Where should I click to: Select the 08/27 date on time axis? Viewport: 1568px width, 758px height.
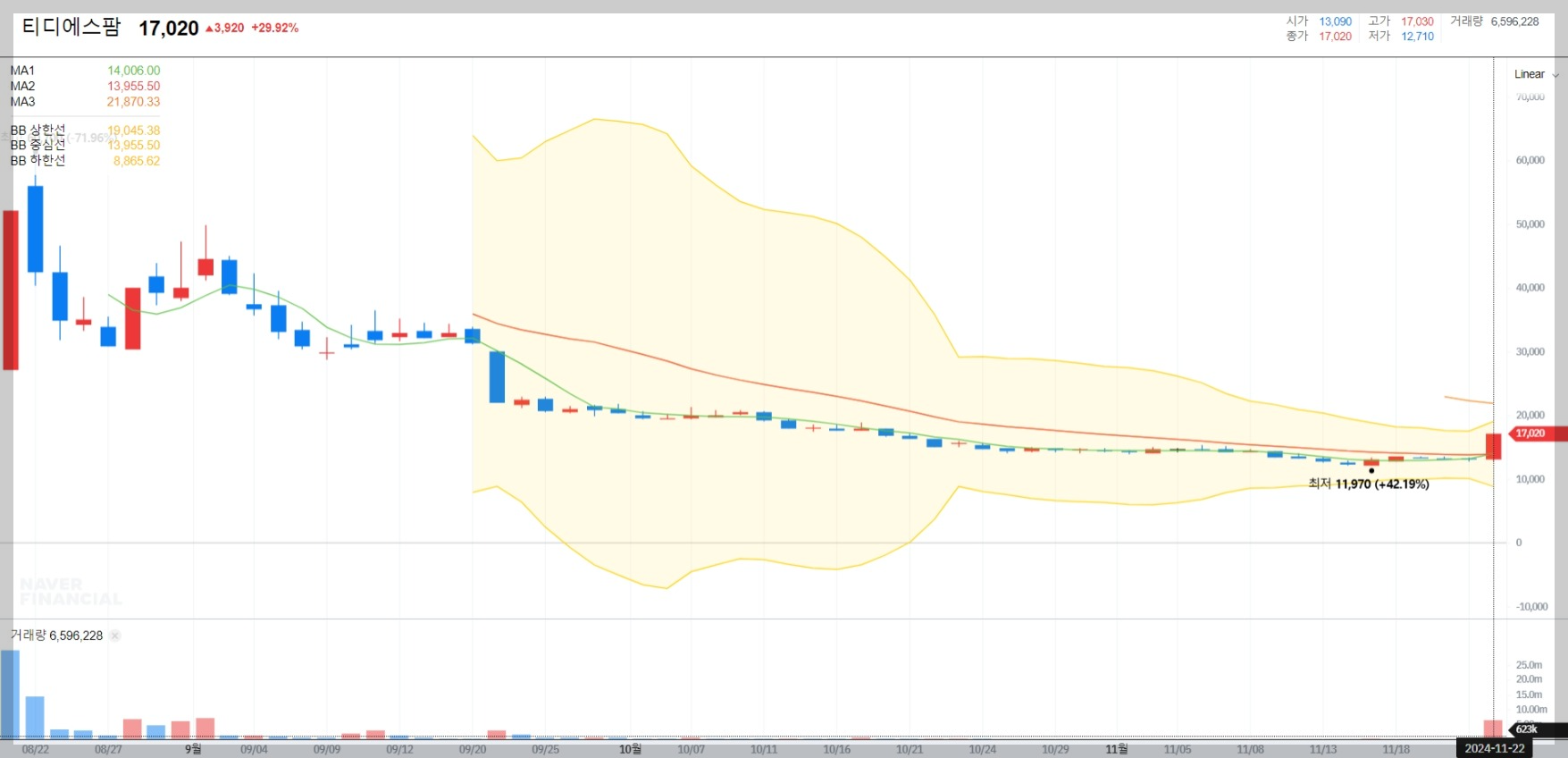108,749
